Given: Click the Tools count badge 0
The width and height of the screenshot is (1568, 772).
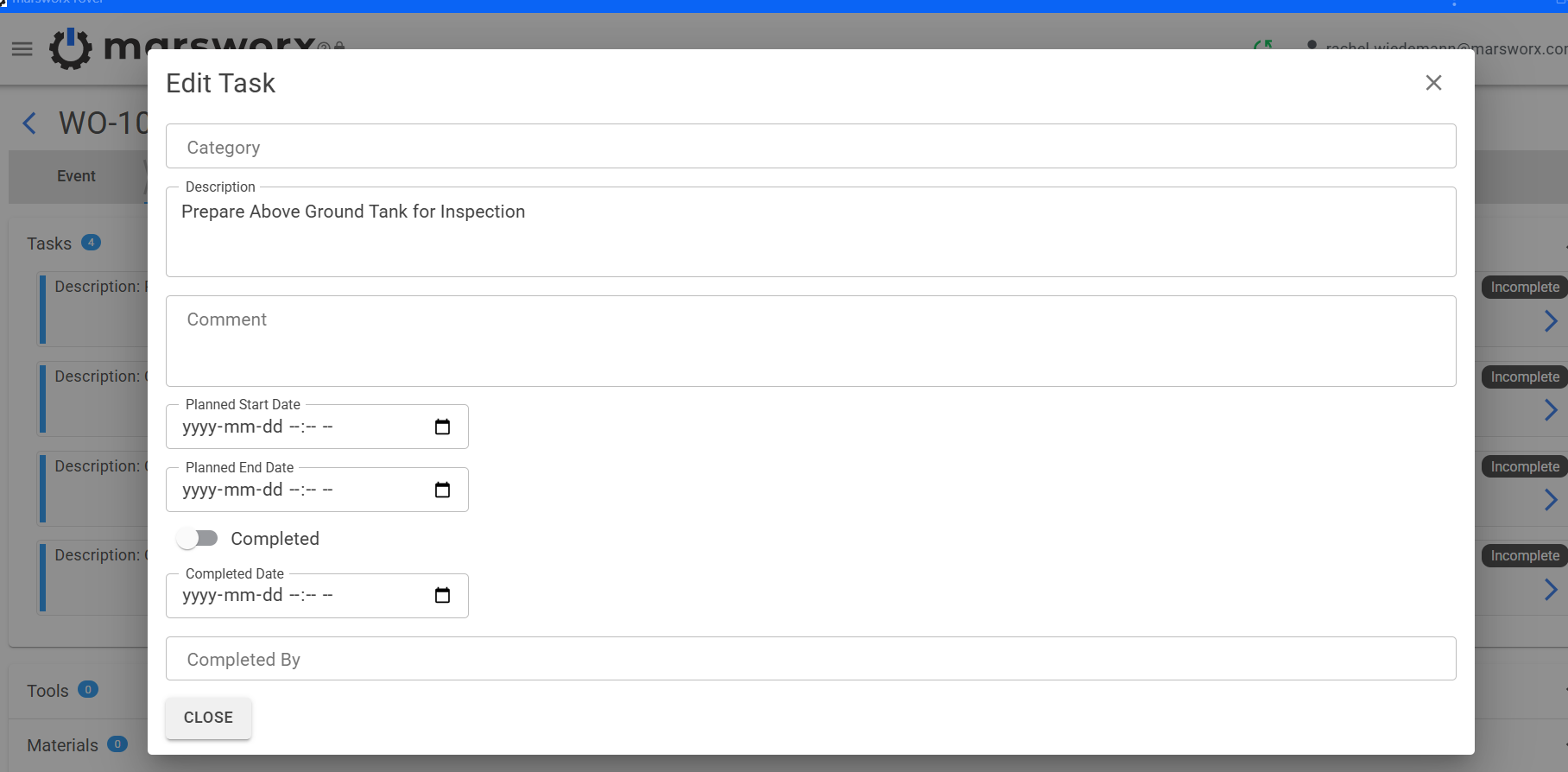Looking at the screenshot, I should pyautogui.click(x=88, y=689).
